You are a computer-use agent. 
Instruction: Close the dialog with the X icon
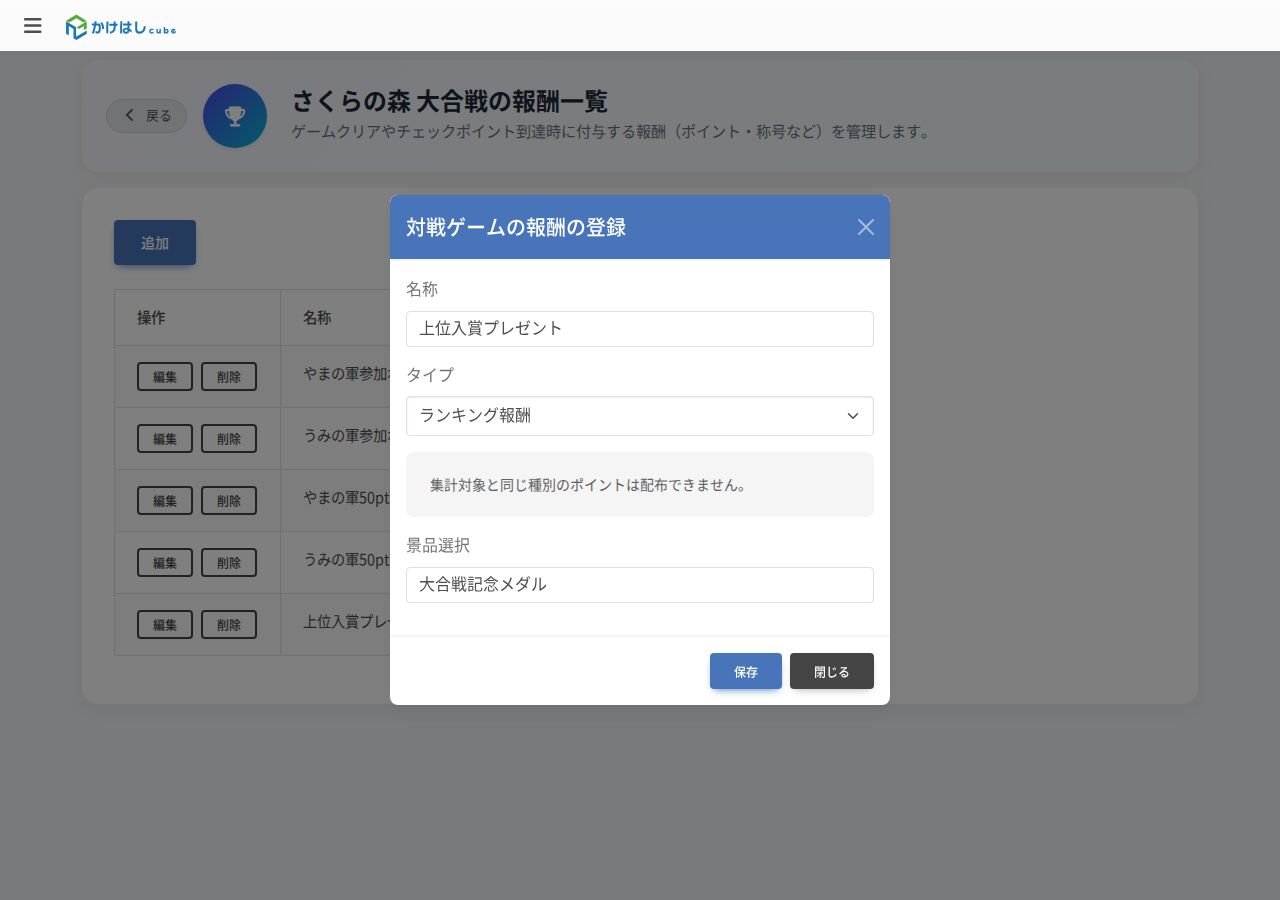(866, 227)
